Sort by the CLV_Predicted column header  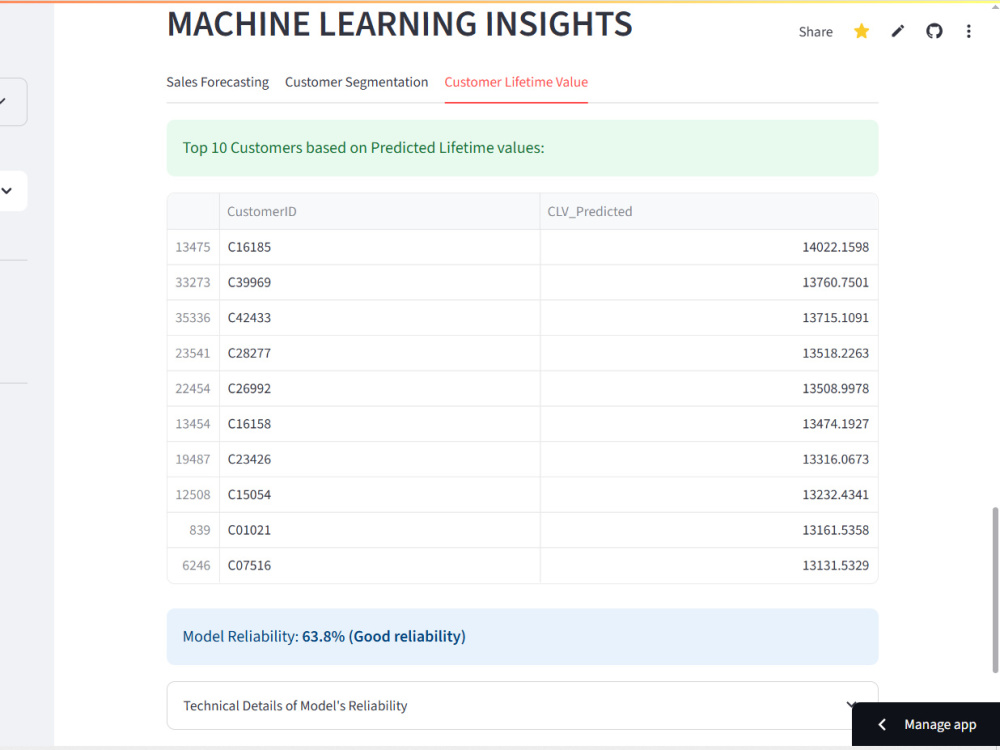pos(709,212)
